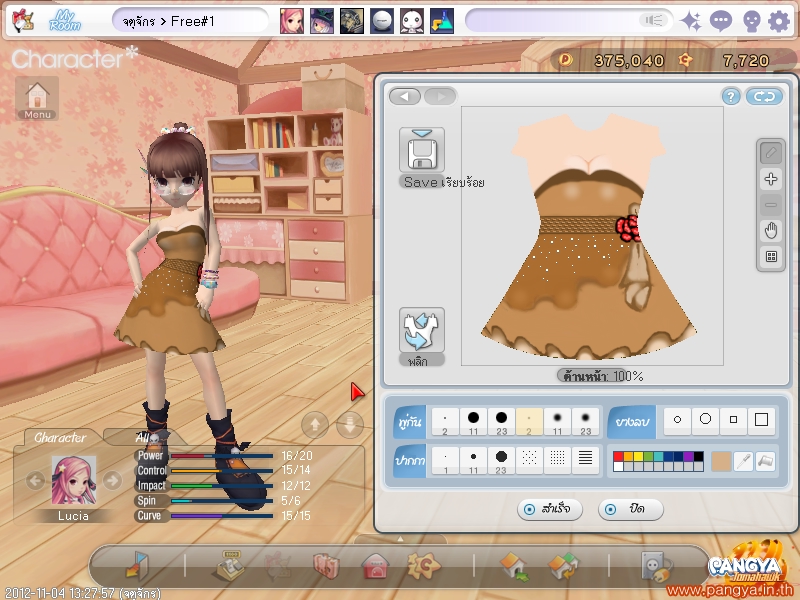Click the pink-haired girl avatar in top bar
800x600 pixels.
[291, 21]
